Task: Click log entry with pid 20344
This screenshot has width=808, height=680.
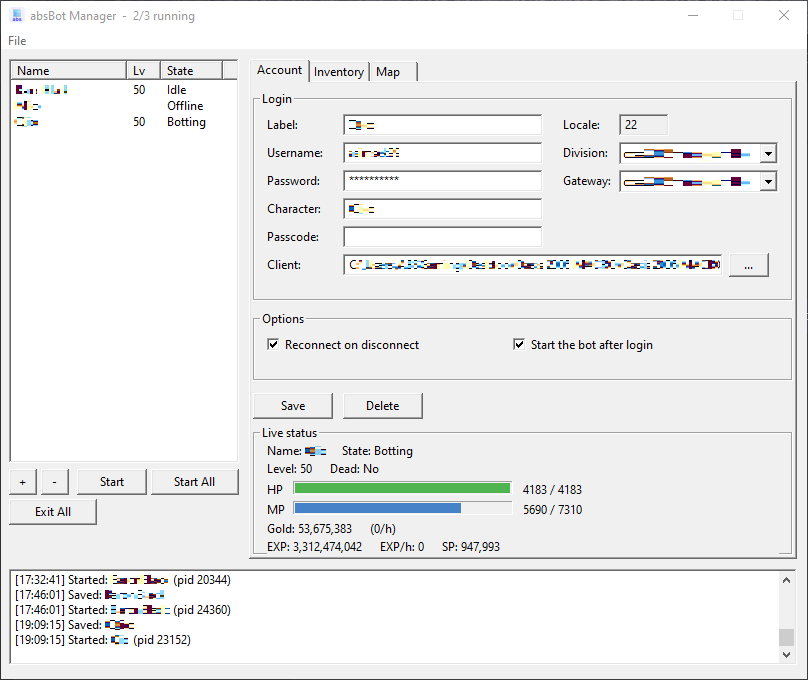Action: pos(123,580)
